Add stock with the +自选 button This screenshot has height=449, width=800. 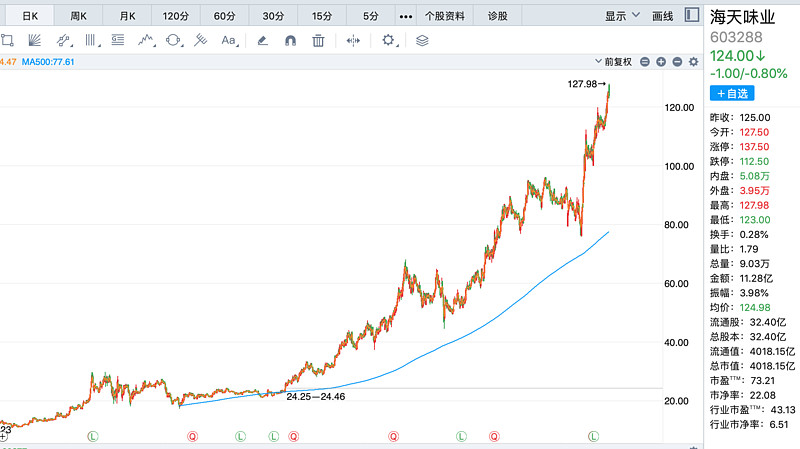[x=730, y=93]
